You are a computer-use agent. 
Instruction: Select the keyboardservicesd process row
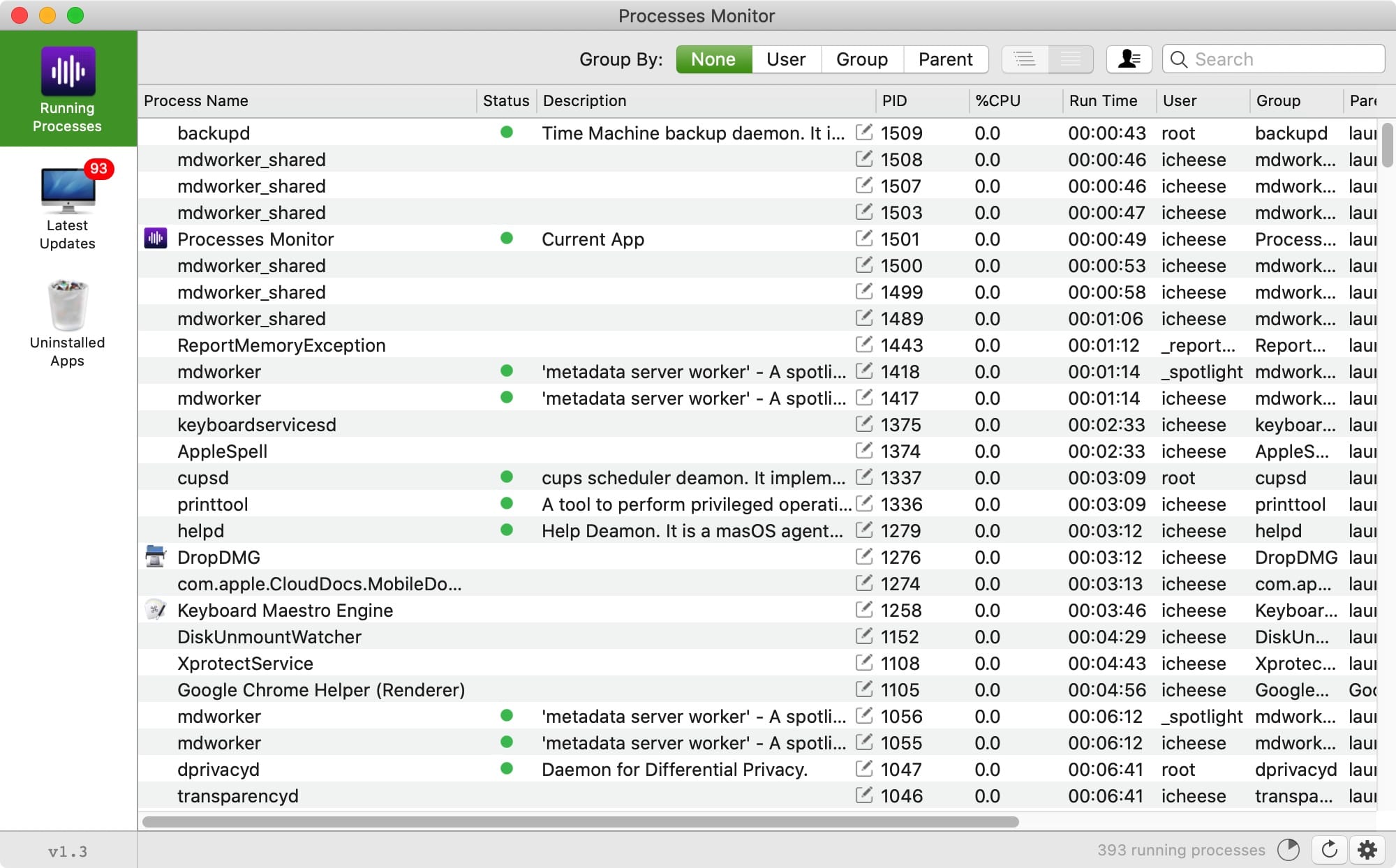pos(757,425)
